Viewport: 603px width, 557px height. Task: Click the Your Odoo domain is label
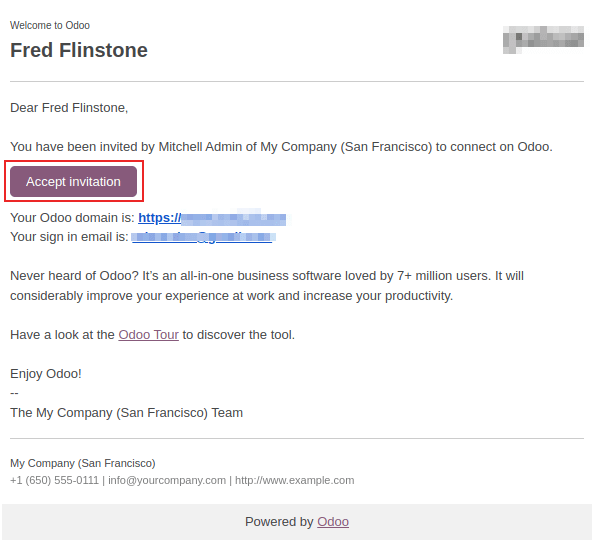[72, 218]
